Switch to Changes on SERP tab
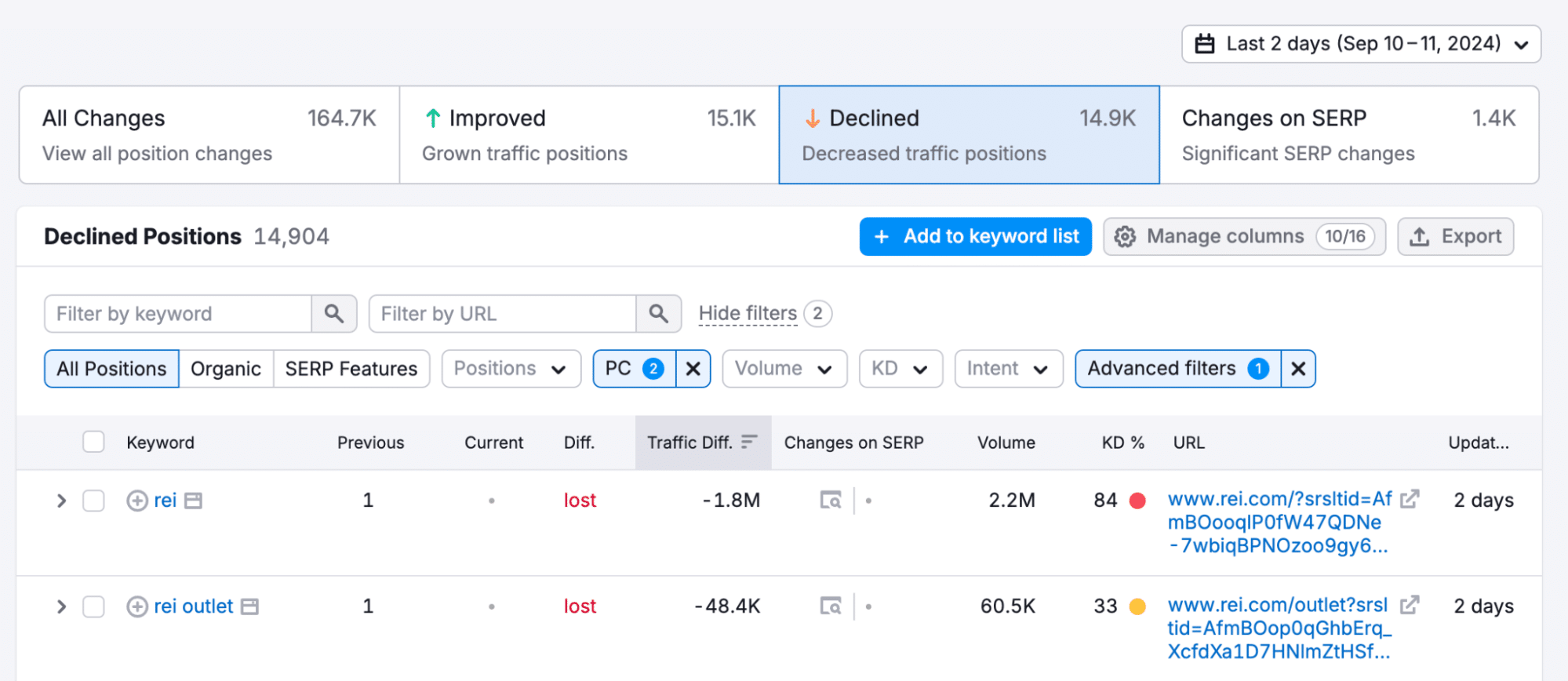Viewport: 1568px width, 681px height. tap(1349, 135)
